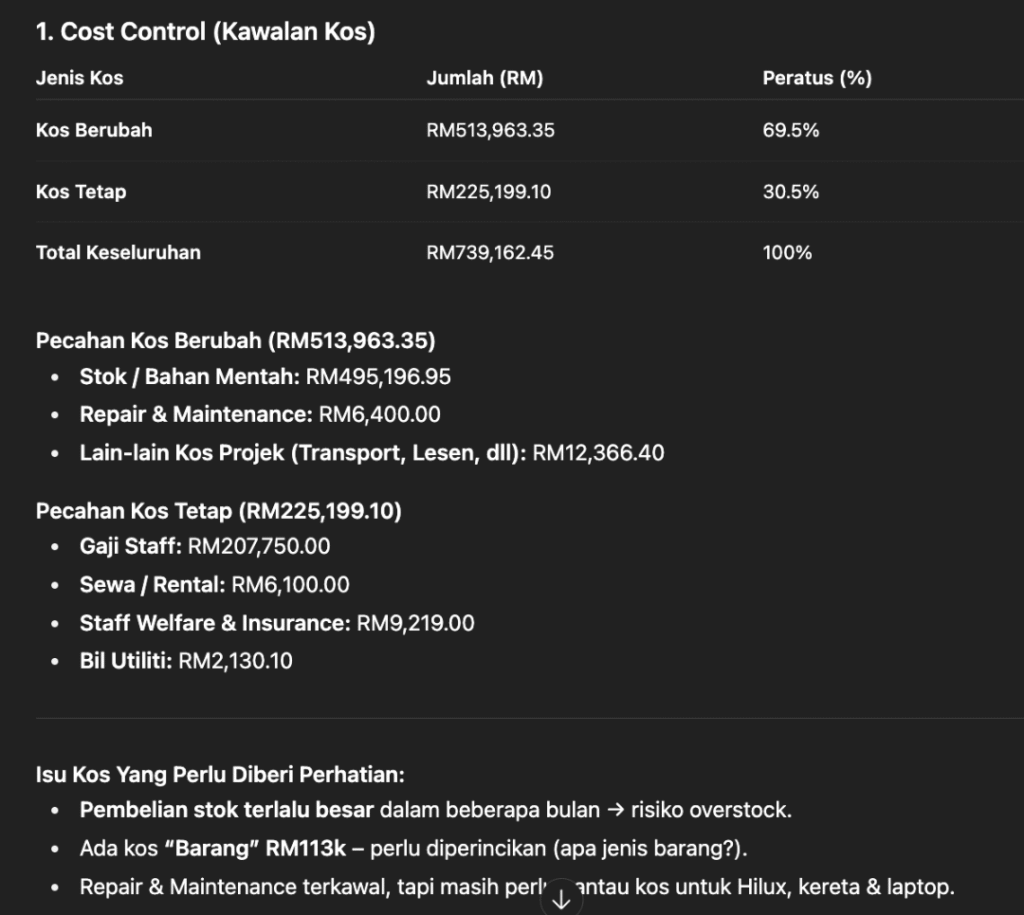Click the "Pecahan Kos Berubah" subheading
1024x915 pixels.
click(x=235, y=341)
